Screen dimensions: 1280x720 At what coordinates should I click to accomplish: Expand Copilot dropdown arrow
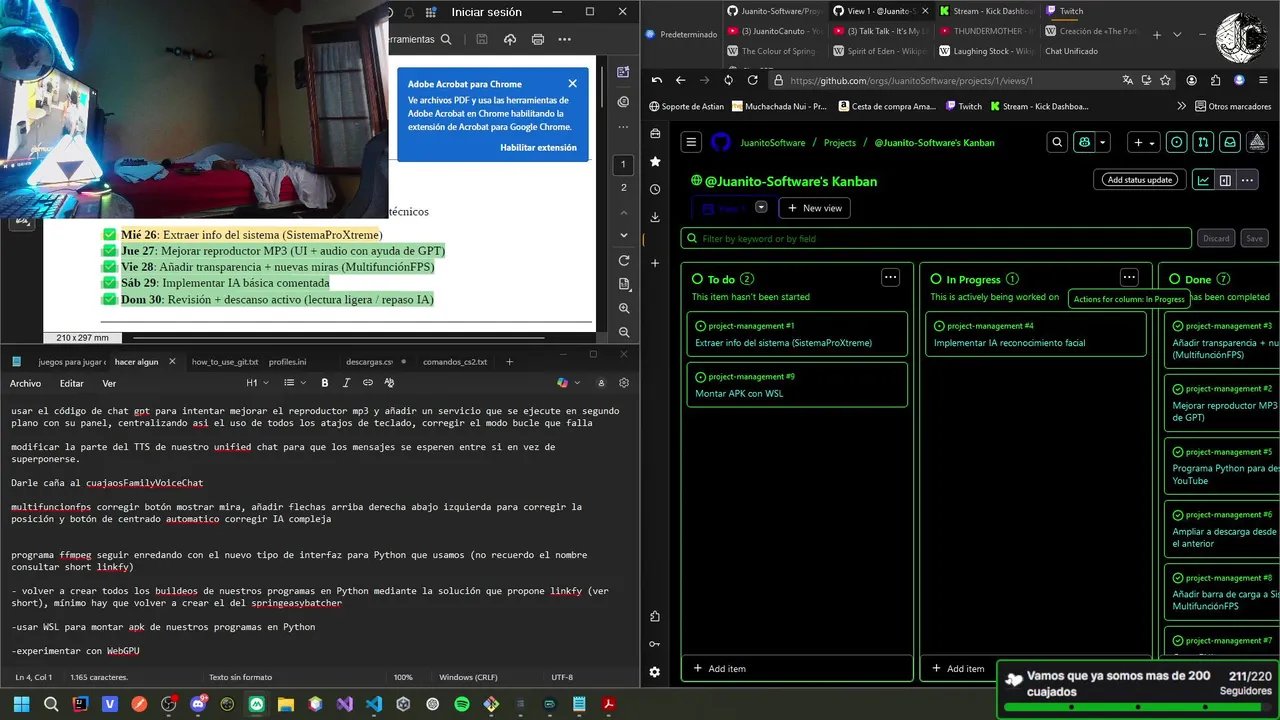tap(1103, 143)
